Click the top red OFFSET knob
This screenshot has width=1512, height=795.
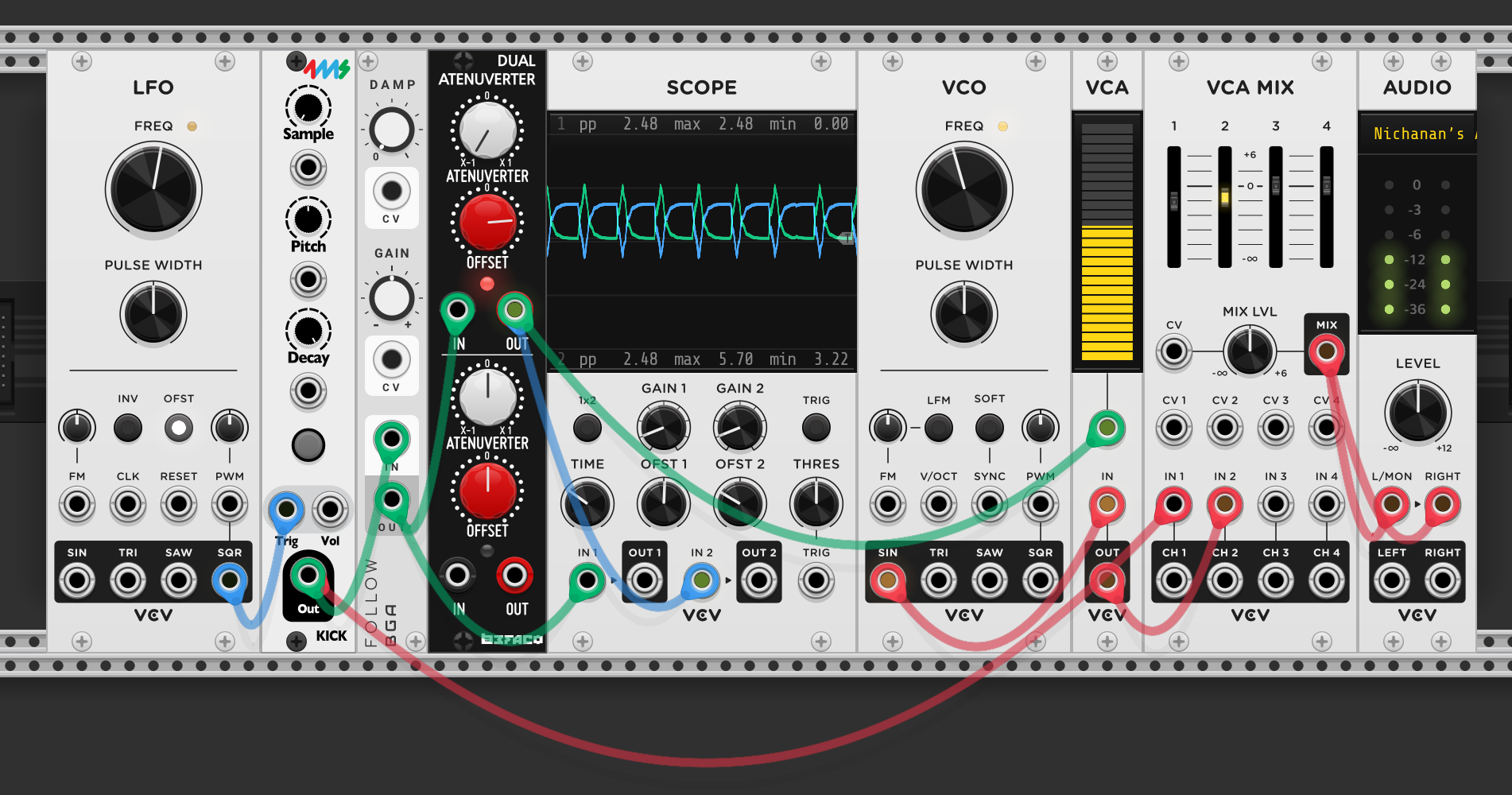tap(487, 222)
